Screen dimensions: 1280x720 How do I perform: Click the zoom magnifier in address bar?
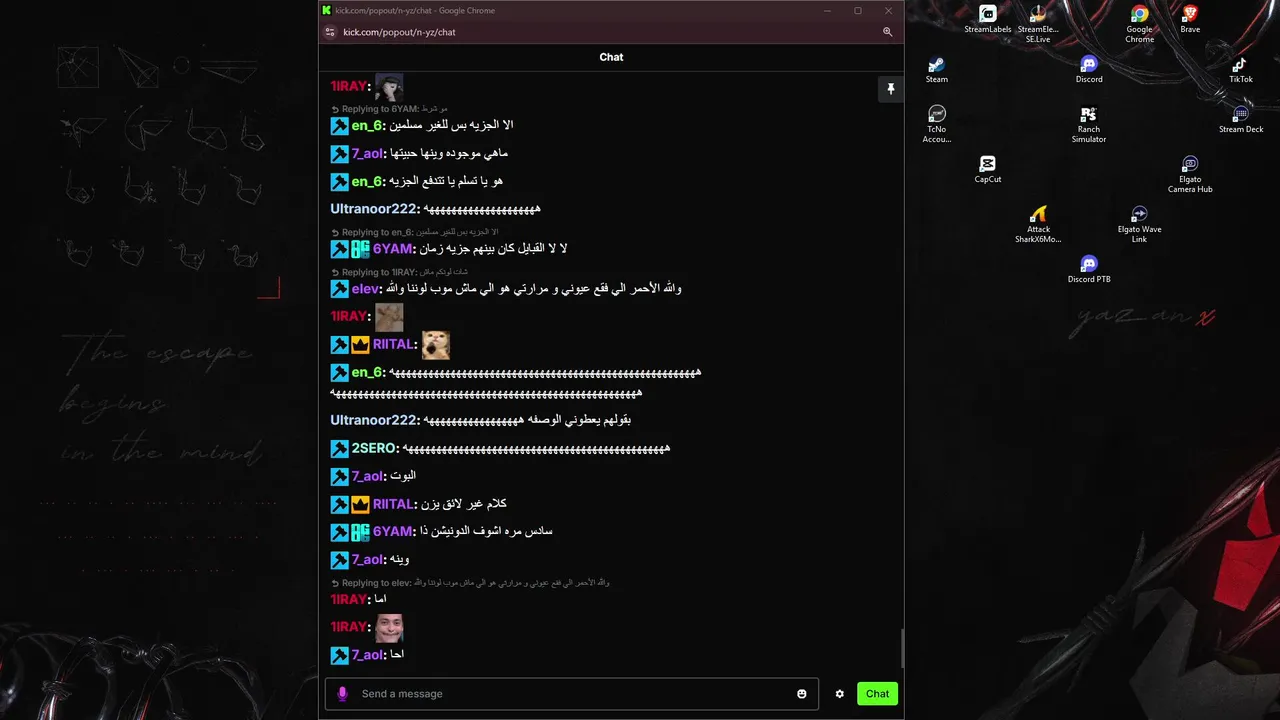point(887,32)
